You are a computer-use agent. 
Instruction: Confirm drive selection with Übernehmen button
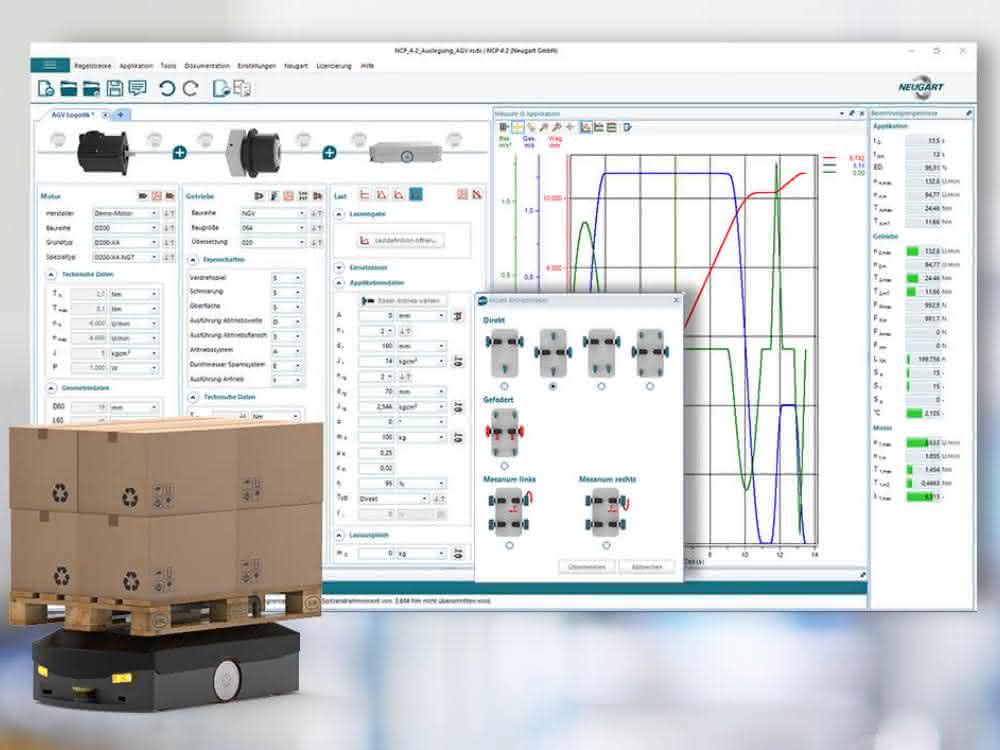587,566
